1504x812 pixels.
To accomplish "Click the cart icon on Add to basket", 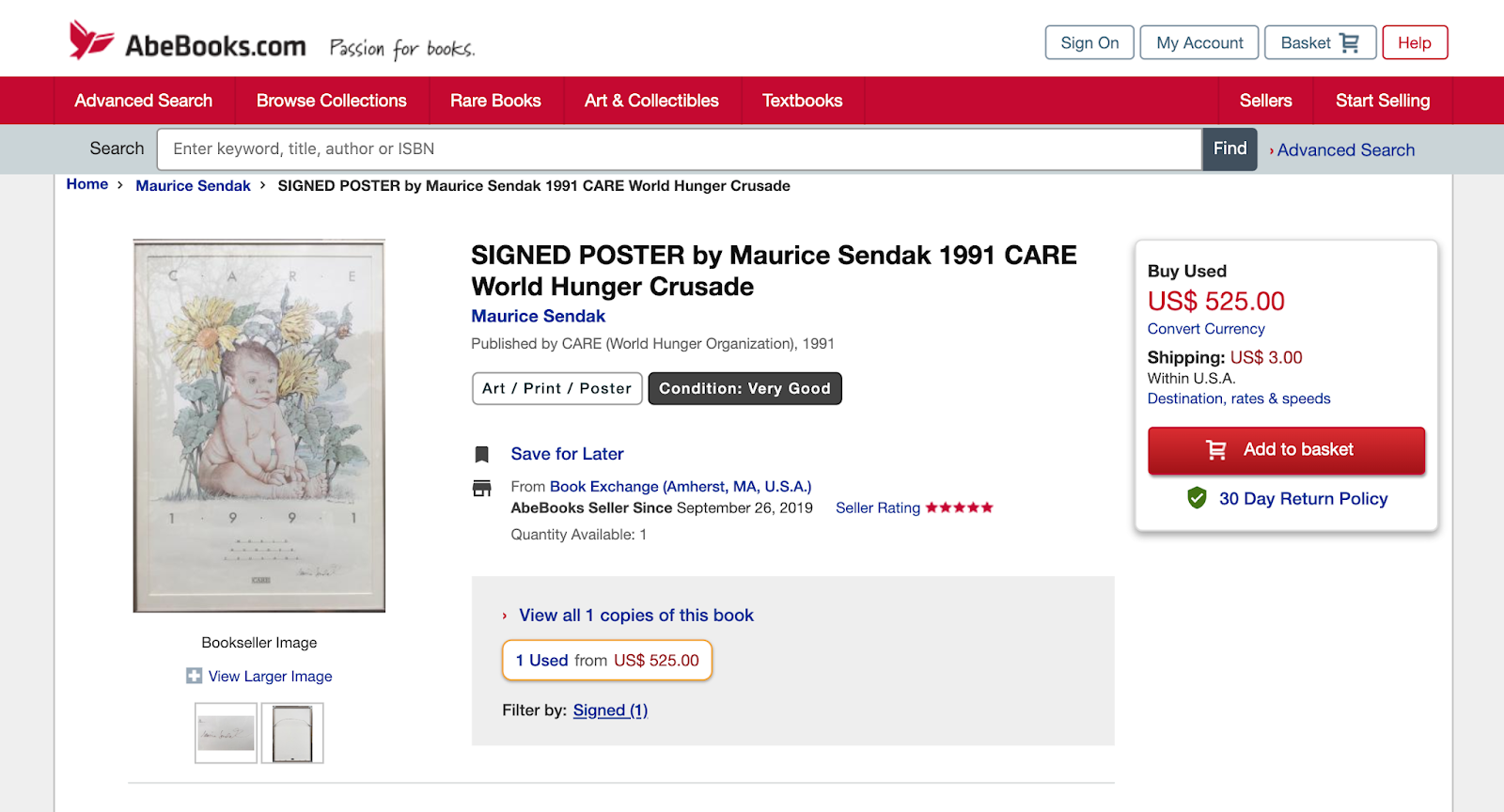I will [1215, 450].
